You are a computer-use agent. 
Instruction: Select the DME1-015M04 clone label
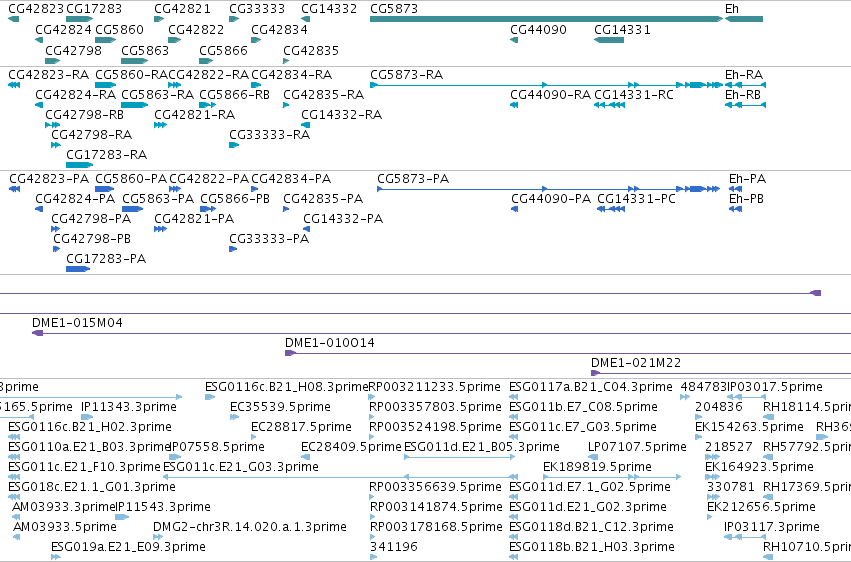click(77, 323)
